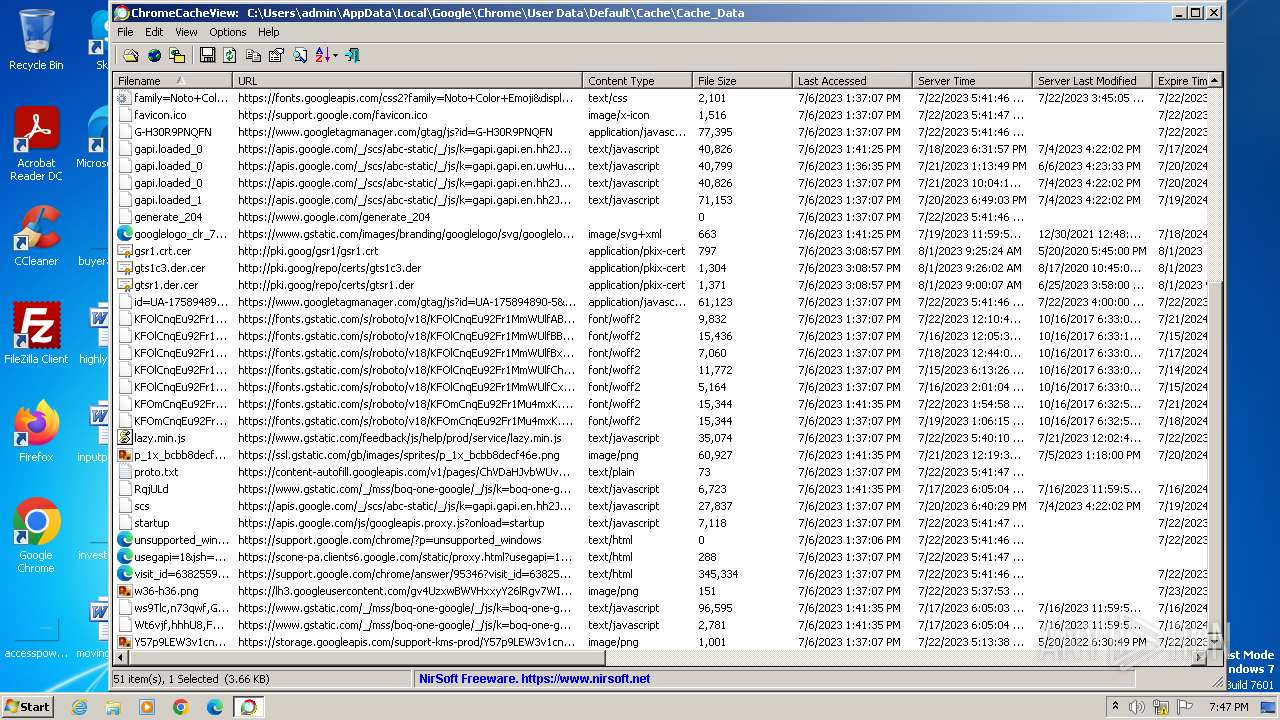Sort by the Content Type column header
Image resolution: width=1280 pixels, height=720 pixels.
[x=638, y=81]
